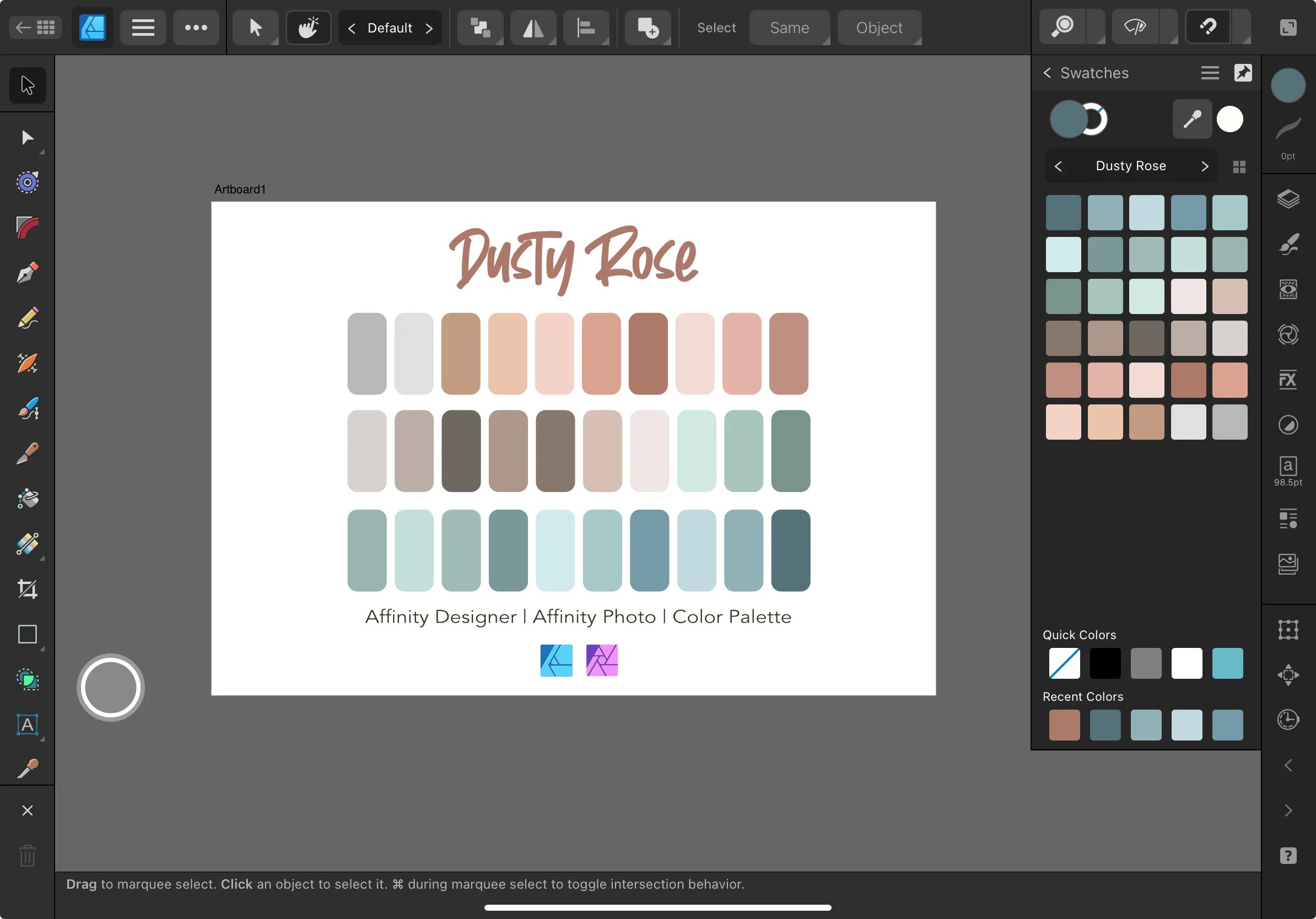Open the Default snapping preset options
Screen dimensions: 1316x919
click(390, 28)
